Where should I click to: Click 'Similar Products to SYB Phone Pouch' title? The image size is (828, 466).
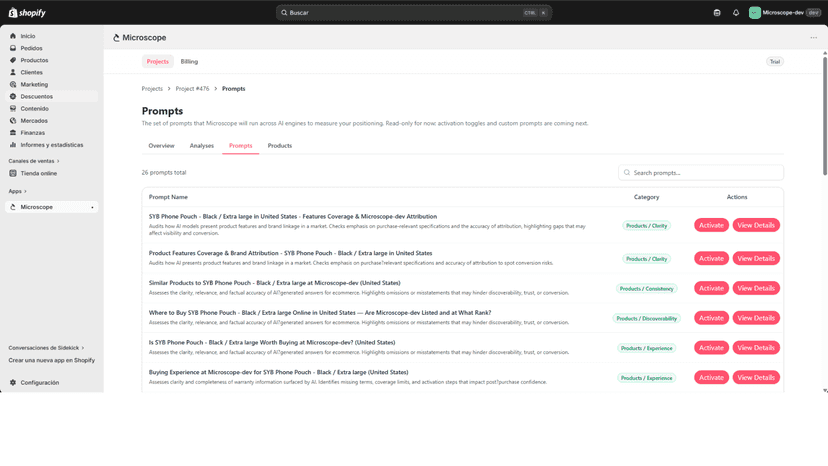[x=275, y=283]
